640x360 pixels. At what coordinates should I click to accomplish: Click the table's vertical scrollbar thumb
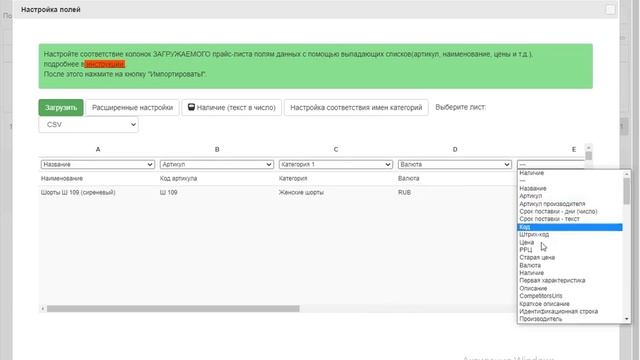[589, 156]
